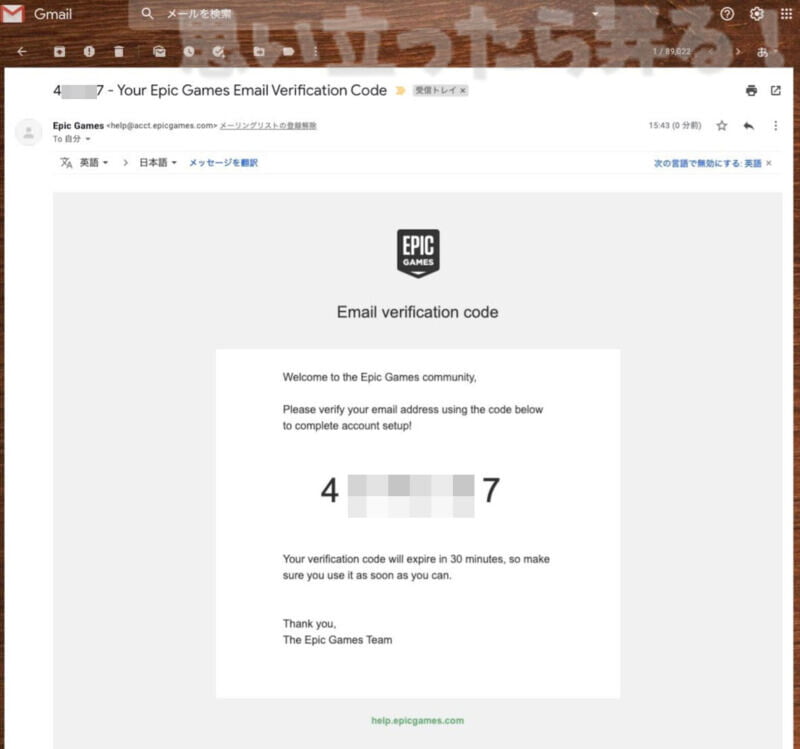Reply to Epic Games email

(748, 126)
